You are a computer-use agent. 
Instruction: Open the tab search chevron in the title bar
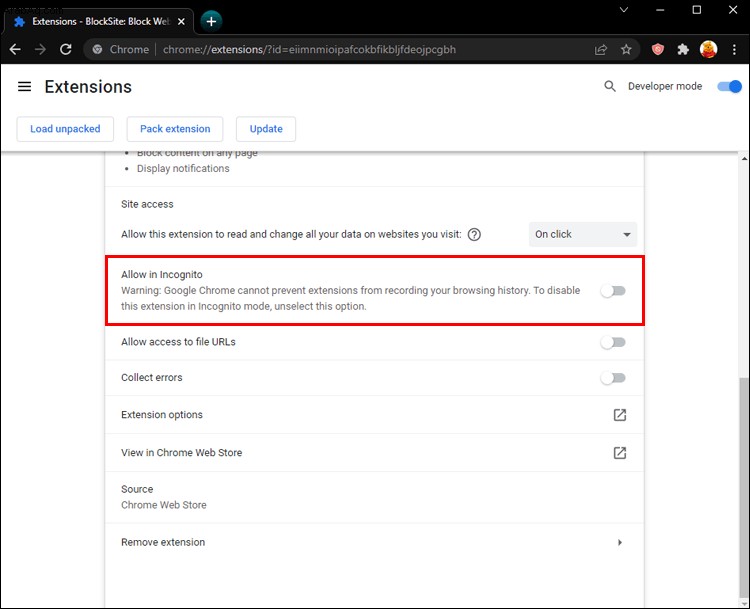(624, 10)
